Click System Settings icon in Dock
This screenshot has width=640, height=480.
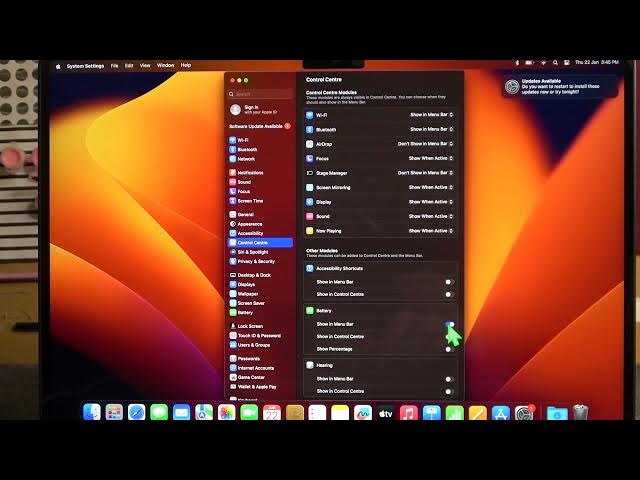tap(524, 412)
